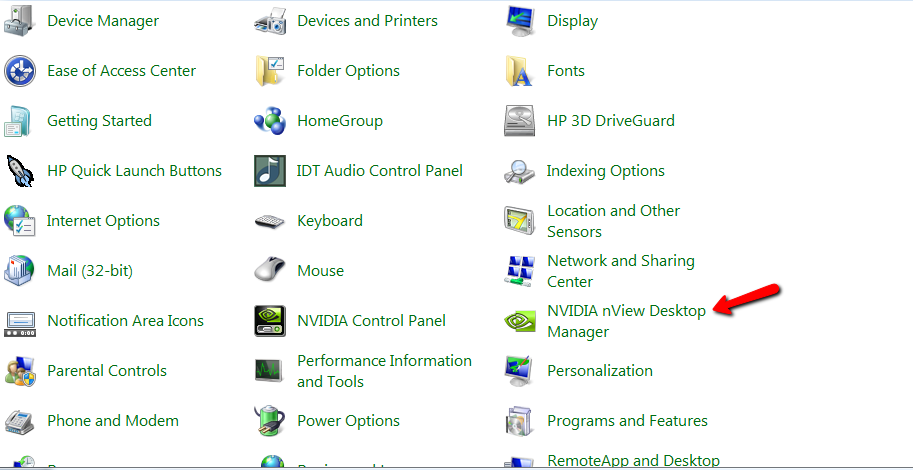This screenshot has height=470, width=913.
Task: Select the Display link
Action: (x=572, y=22)
